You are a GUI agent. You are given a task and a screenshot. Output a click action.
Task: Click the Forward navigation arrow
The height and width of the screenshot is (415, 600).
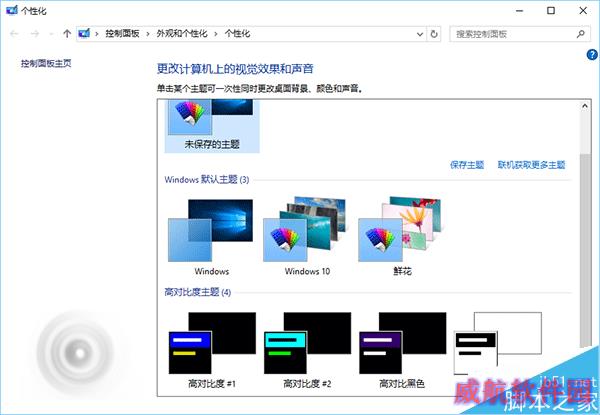coord(35,34)
